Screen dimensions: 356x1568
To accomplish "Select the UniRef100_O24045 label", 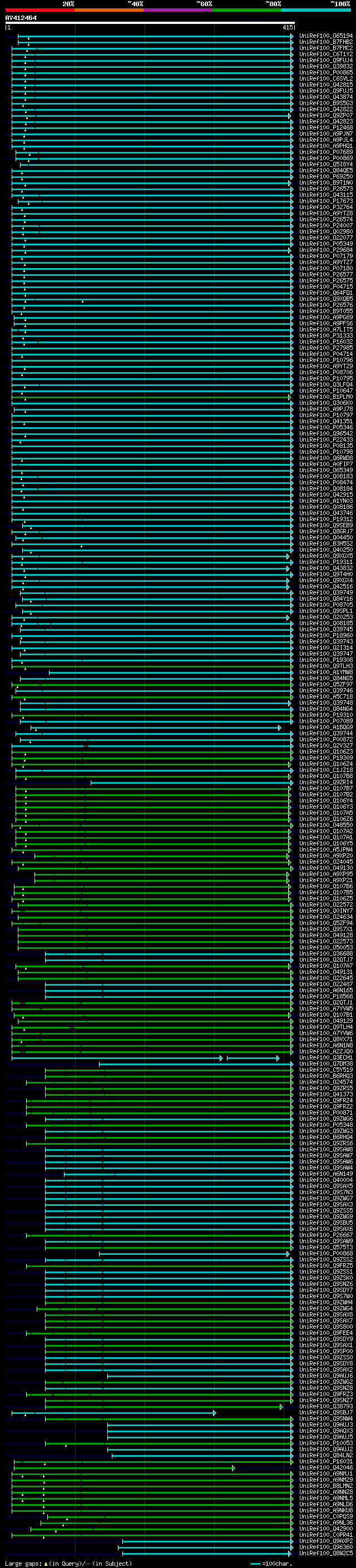I will coord(325,862).
